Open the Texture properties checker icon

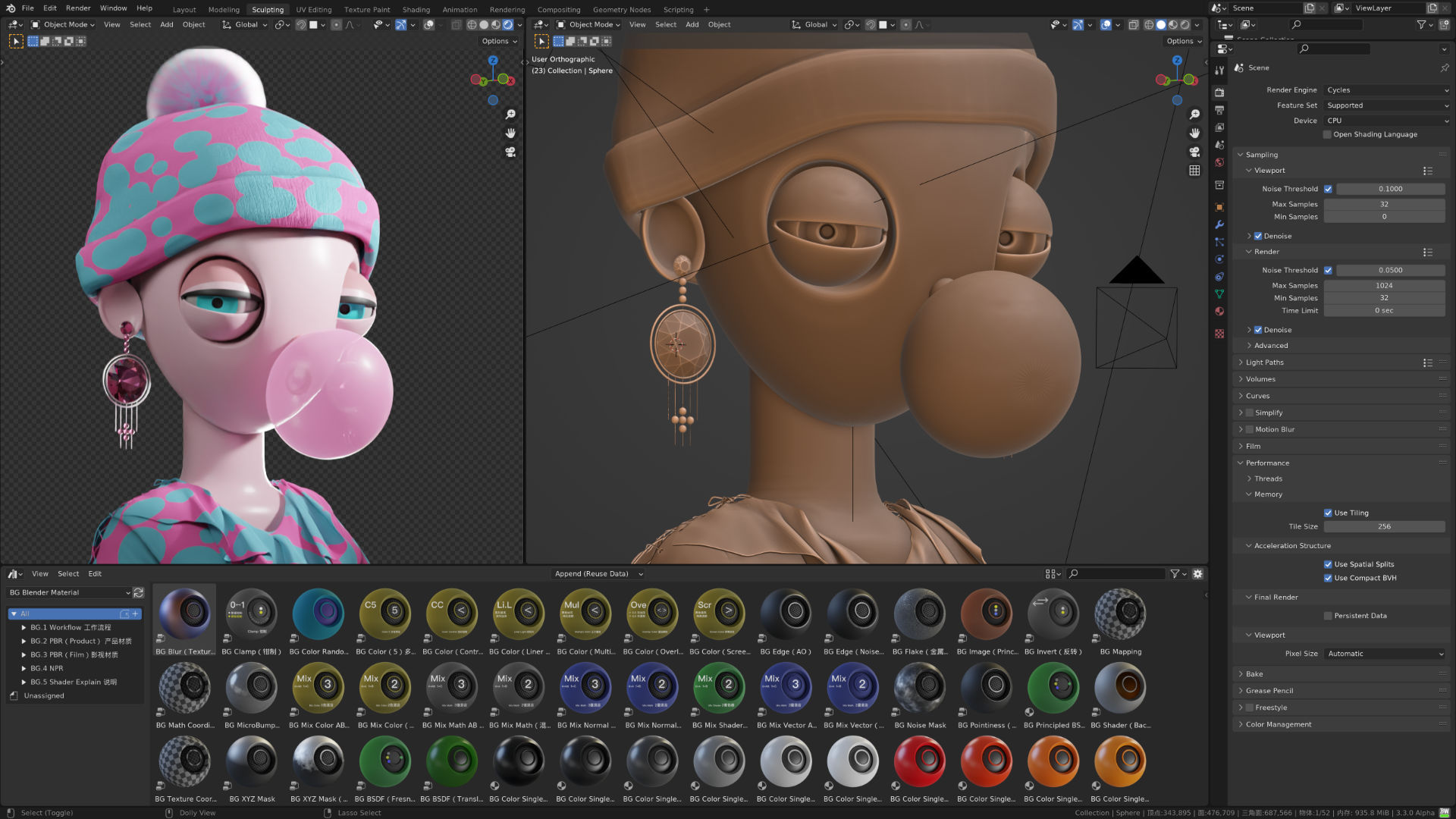pyautogui.click(x=1219, y=334)
